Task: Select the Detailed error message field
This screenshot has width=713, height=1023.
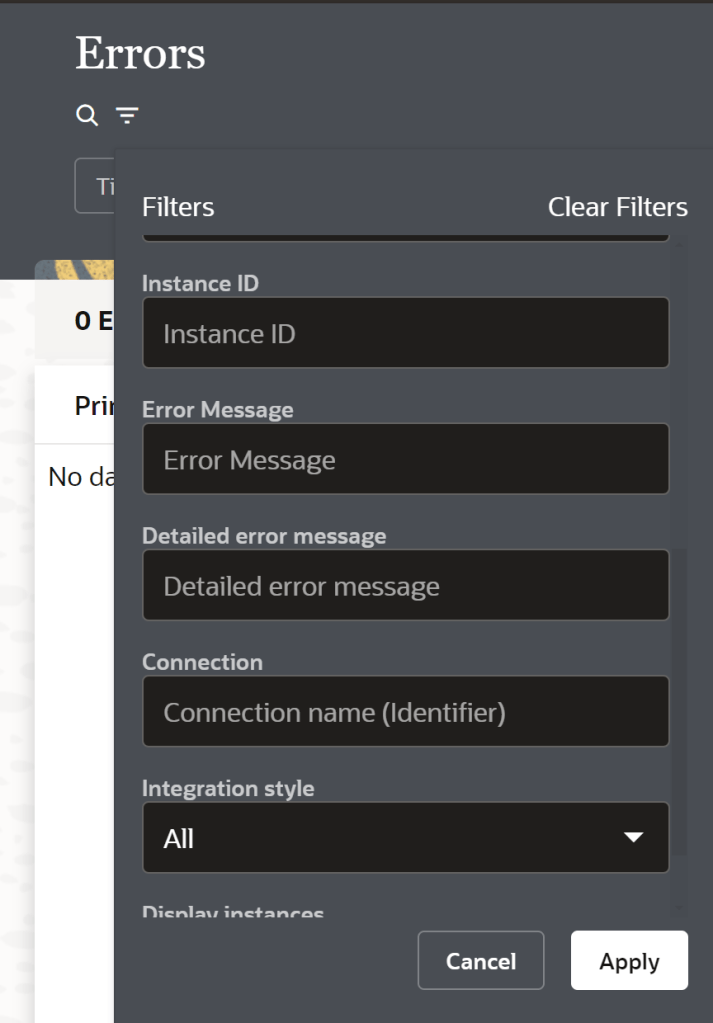Action: (405, 586)
